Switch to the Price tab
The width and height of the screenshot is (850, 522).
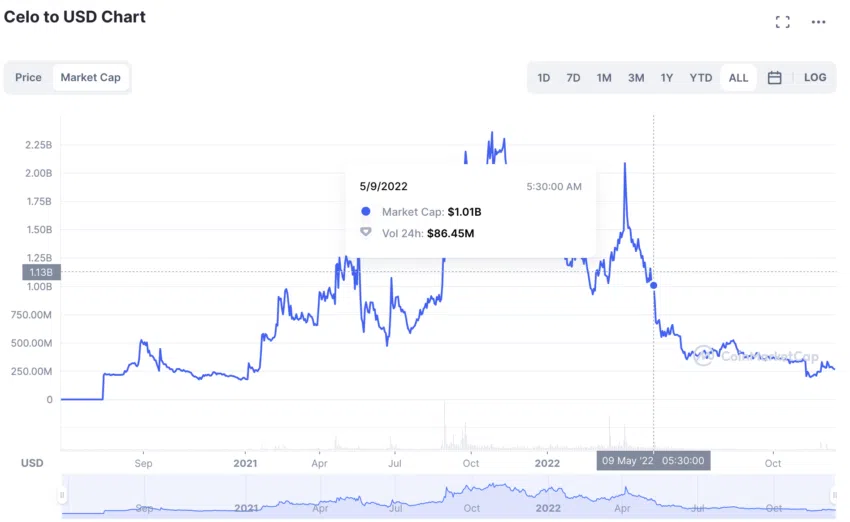(28, 78)
